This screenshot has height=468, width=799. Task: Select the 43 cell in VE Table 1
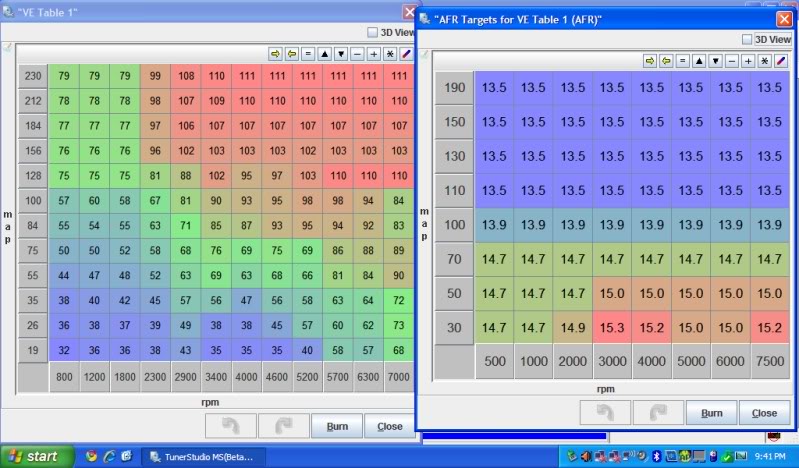pyautogui.click(x=185, y=350)
